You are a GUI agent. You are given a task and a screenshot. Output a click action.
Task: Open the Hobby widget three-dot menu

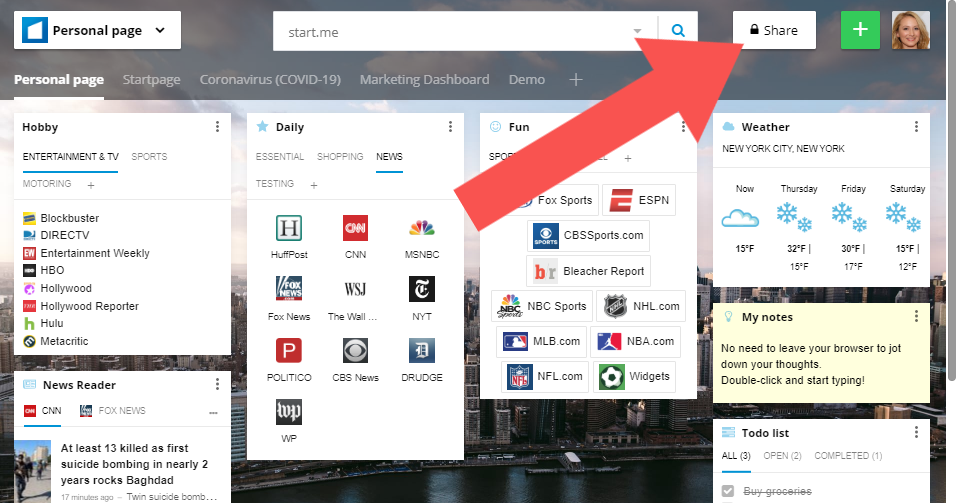tap(217, 127)
